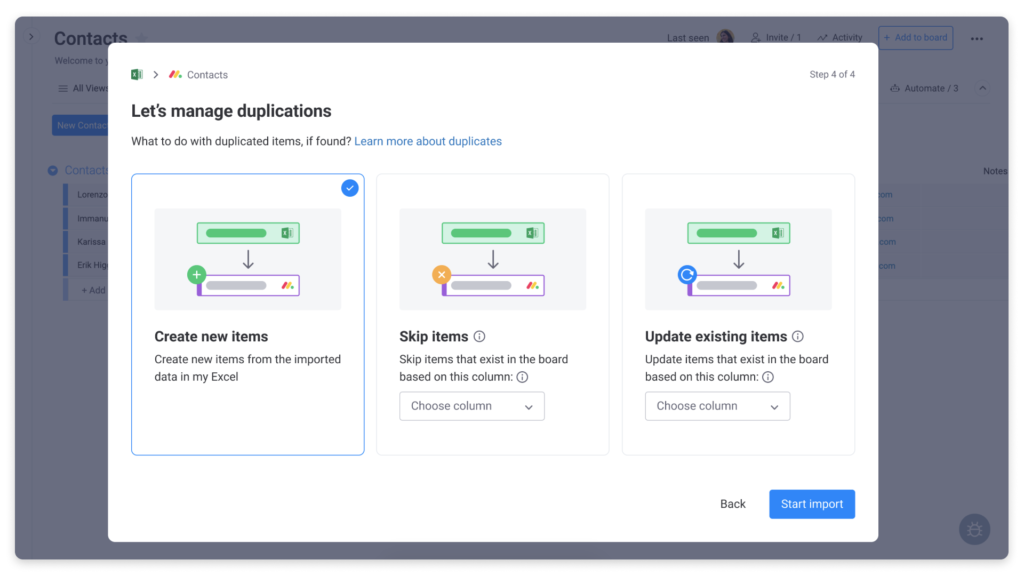Collapse the Contacts group with the arrow
1024x576 pixels.
[x=53, y=171]
